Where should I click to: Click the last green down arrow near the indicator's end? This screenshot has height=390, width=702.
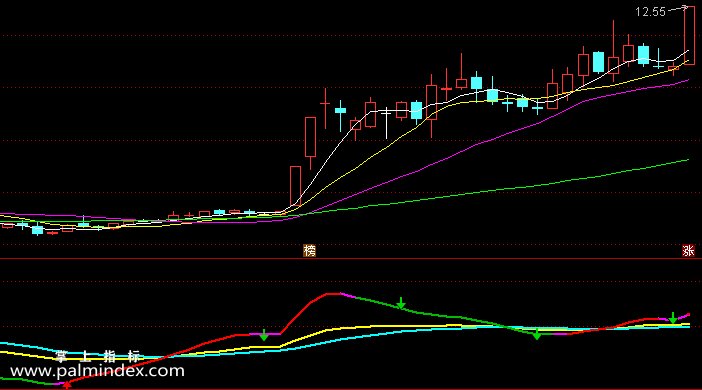click(x=673, y=318)
